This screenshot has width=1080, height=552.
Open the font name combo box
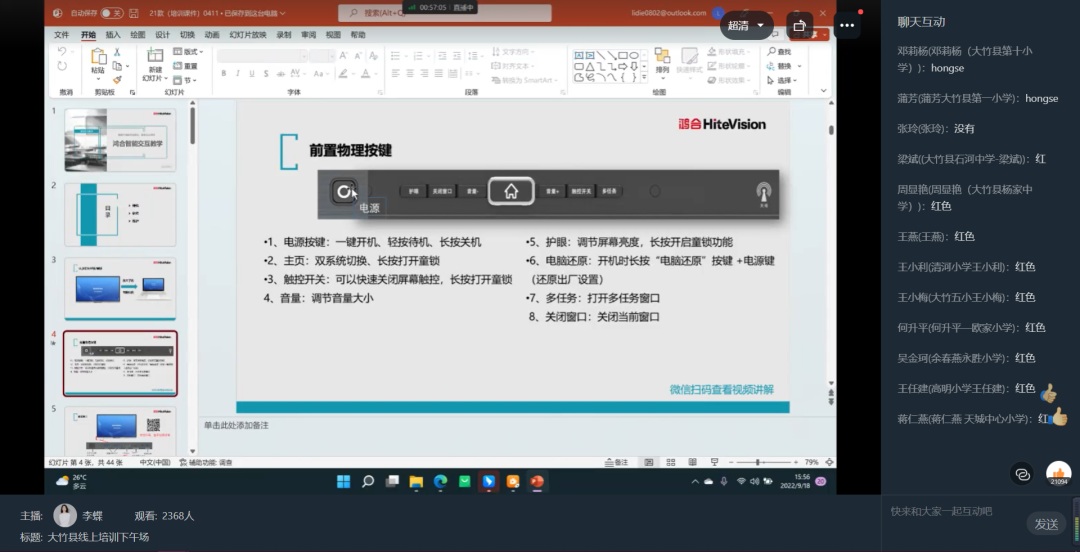(x=262, y=56)
